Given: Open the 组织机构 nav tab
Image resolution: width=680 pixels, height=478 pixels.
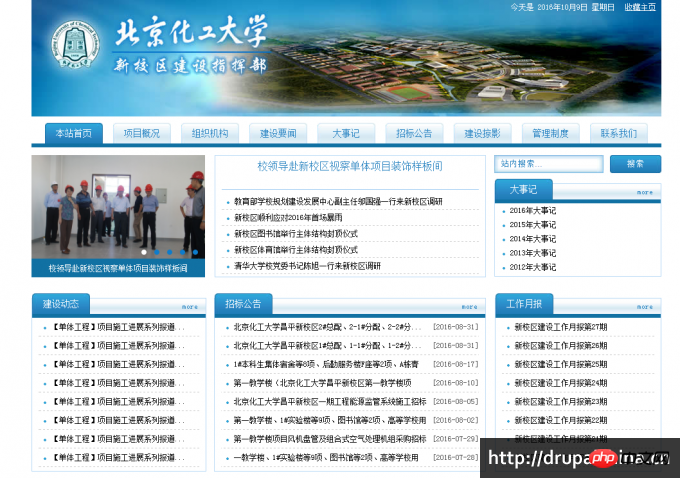Looking at the screenshot, I should coord(210,133).
